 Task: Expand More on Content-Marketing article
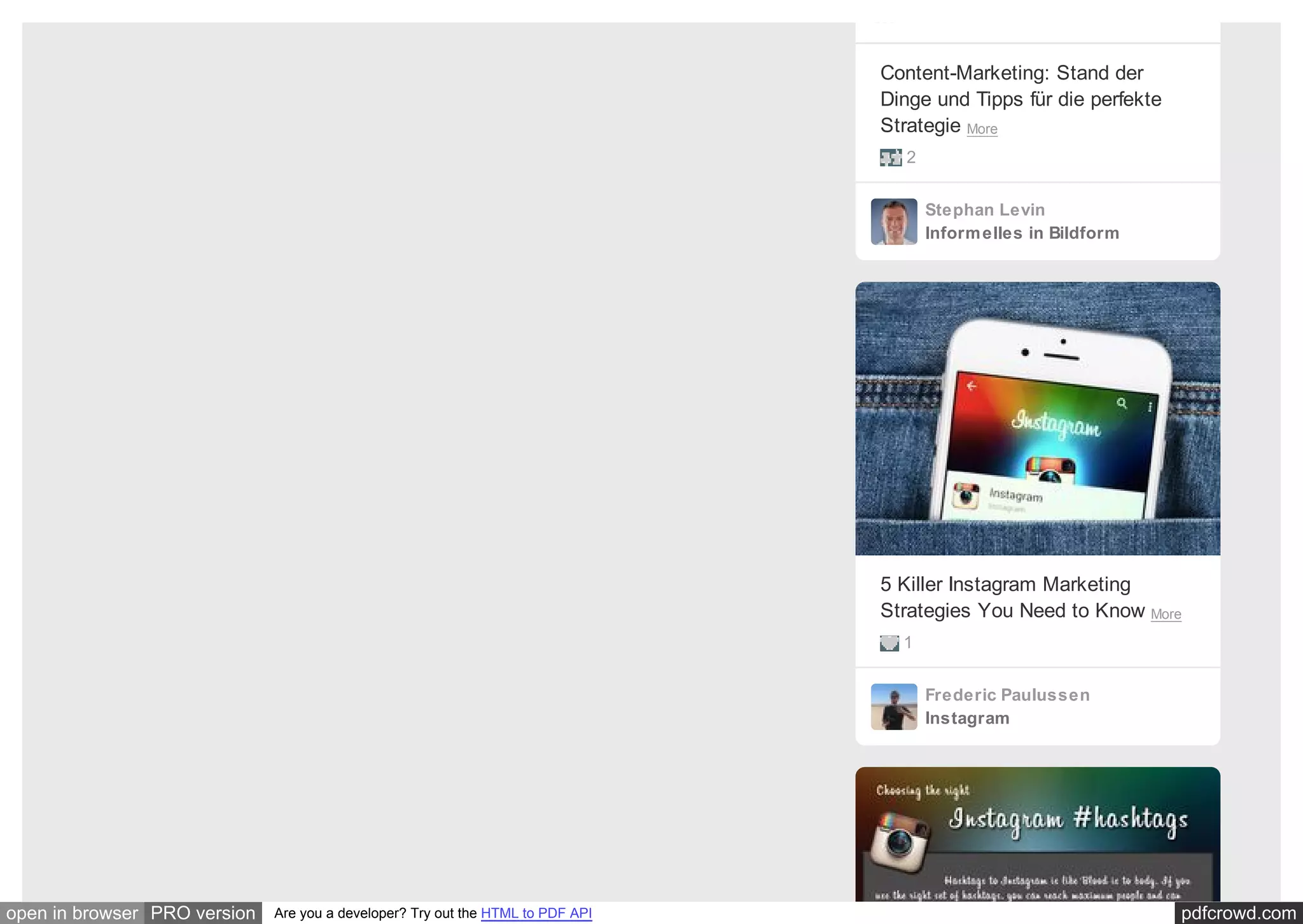(x=982, y=129)
